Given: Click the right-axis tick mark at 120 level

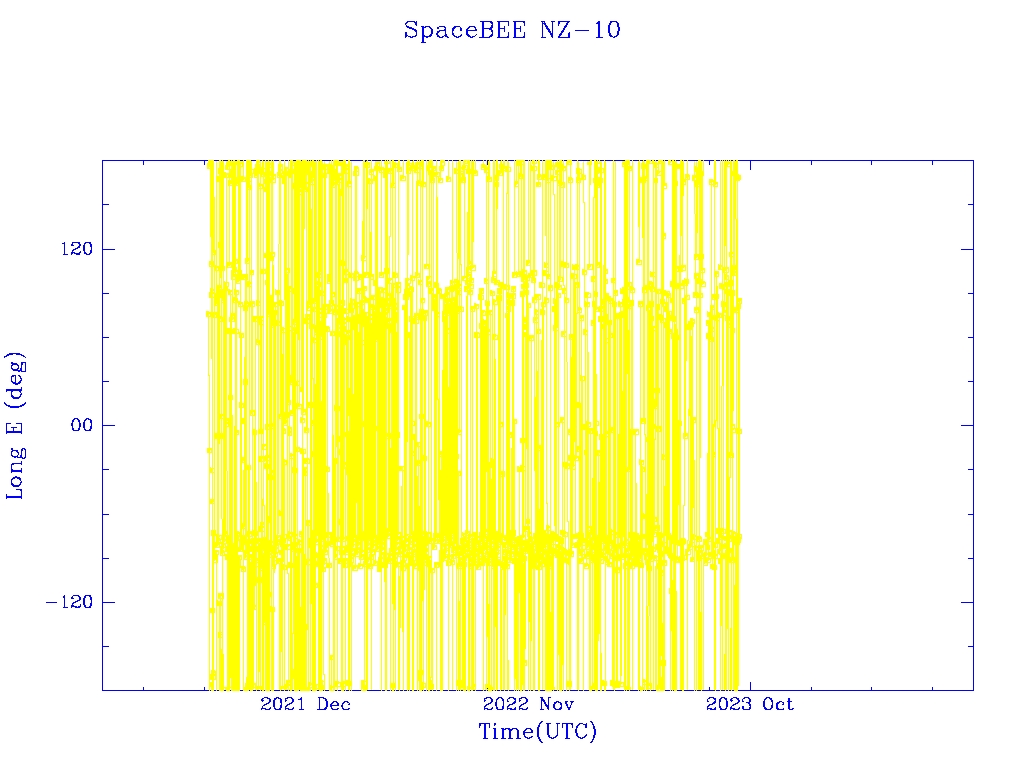Looking at the screenshot, I should [966, 249].
